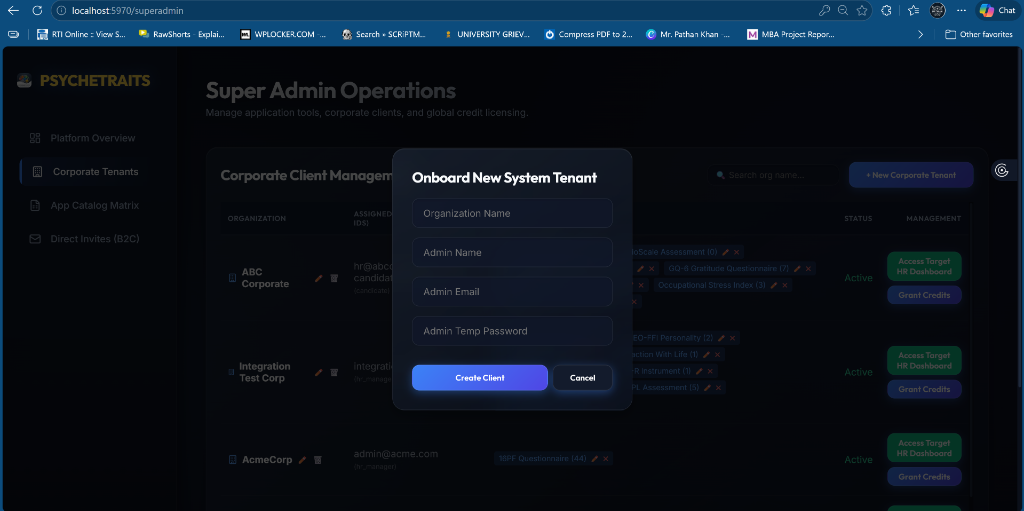Click the Edge workspaces icon before bookmarks
The width and height of the screenshot is (1024, 511).
14,34
